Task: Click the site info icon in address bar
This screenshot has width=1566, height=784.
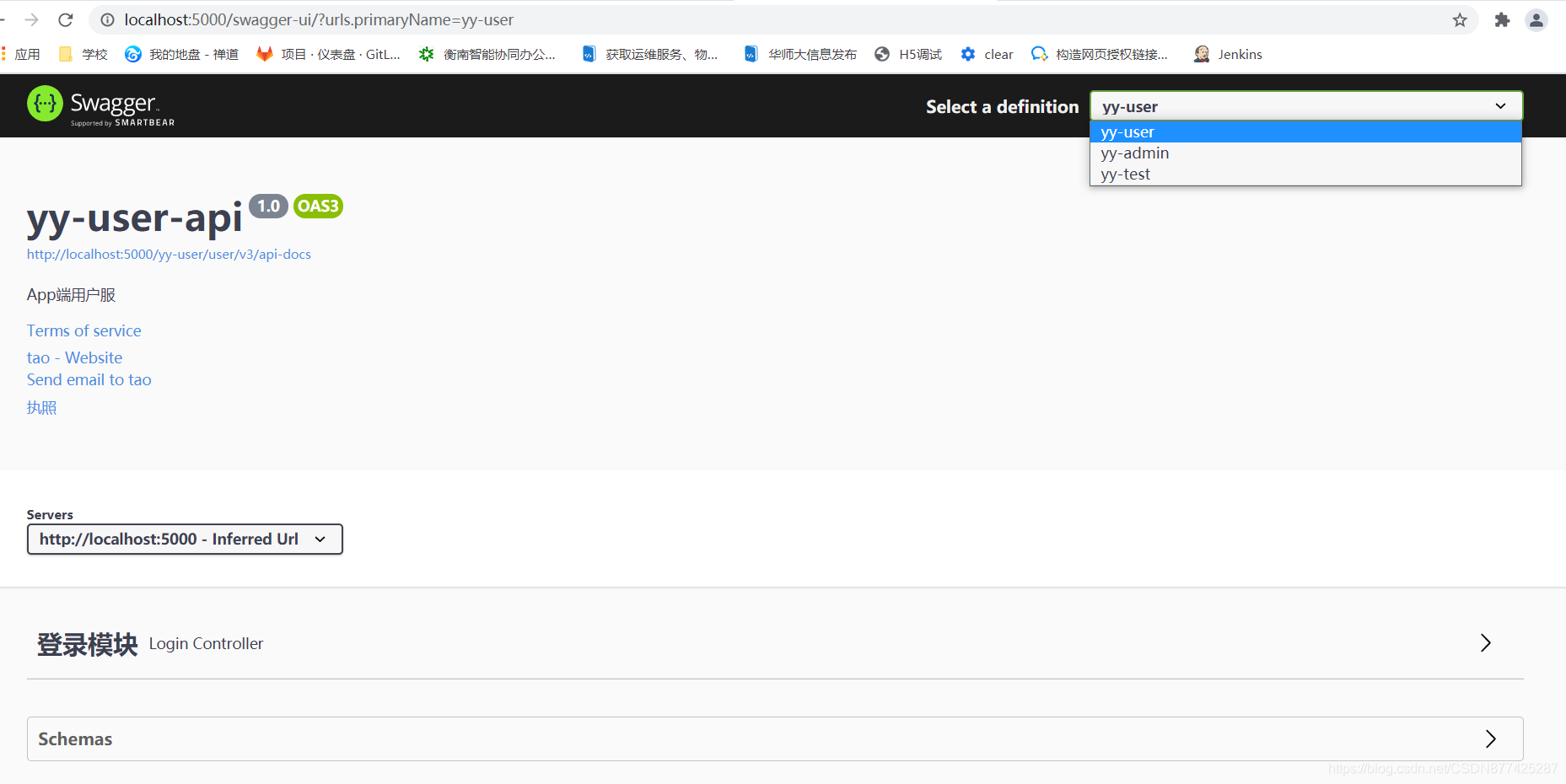Action: coord(107,19)
